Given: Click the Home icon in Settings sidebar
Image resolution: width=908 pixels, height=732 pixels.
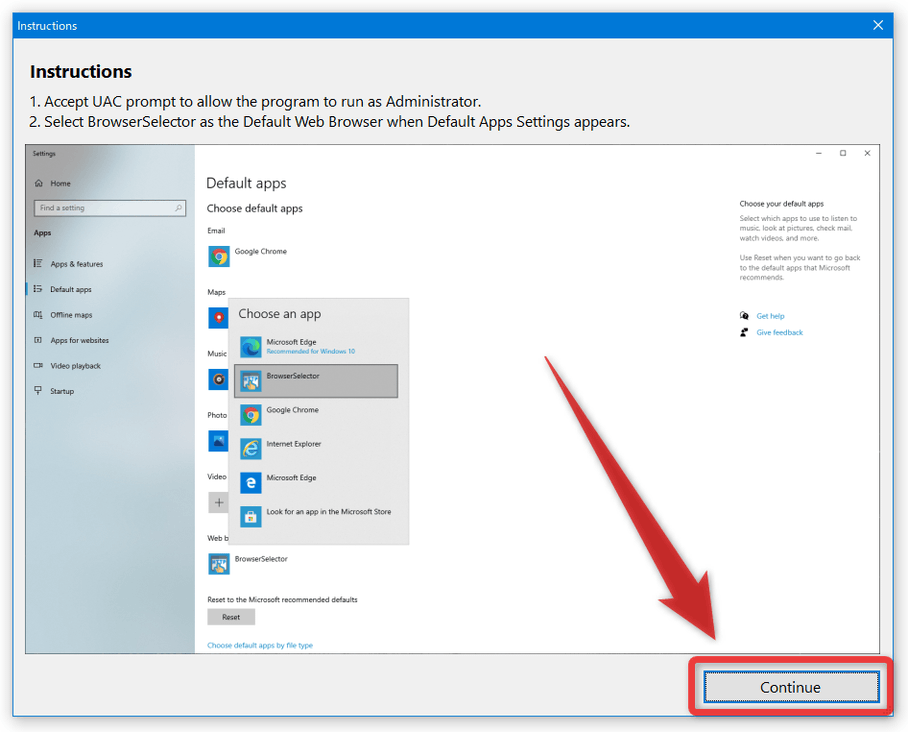Looking at the screenshot, I should tap(39, 183).
